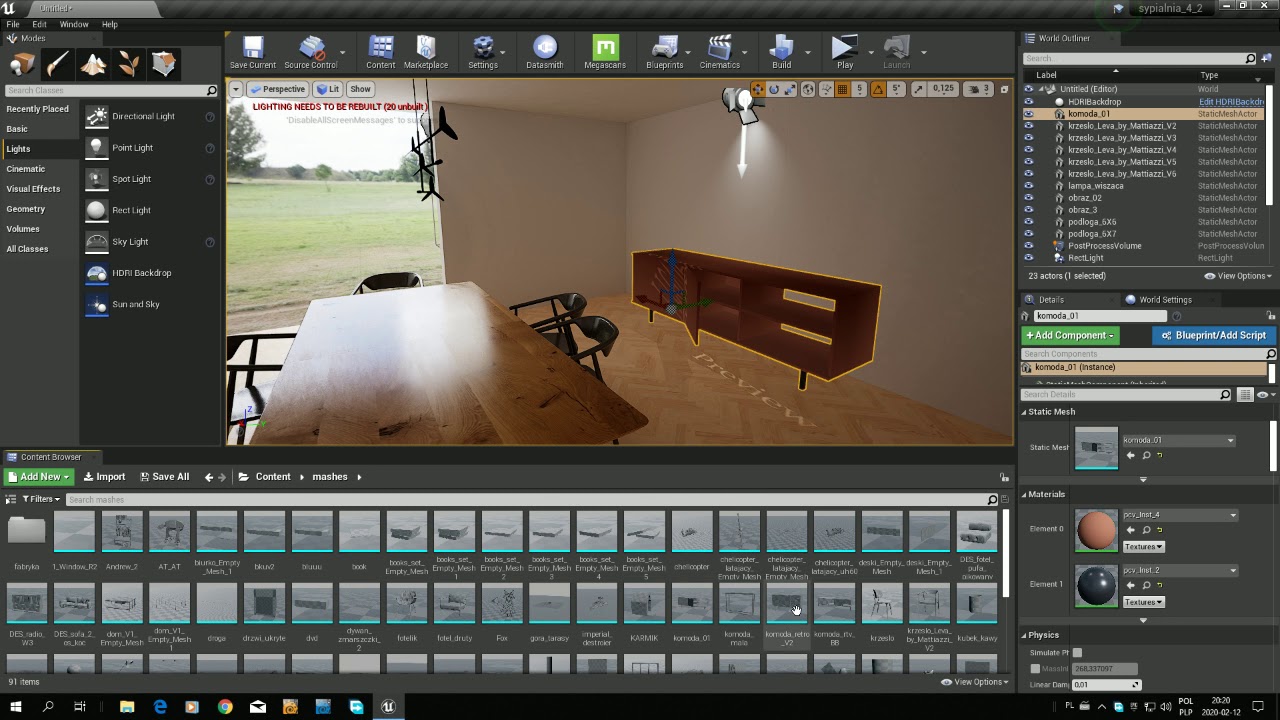Open the File menu

[x=12, y=24]
